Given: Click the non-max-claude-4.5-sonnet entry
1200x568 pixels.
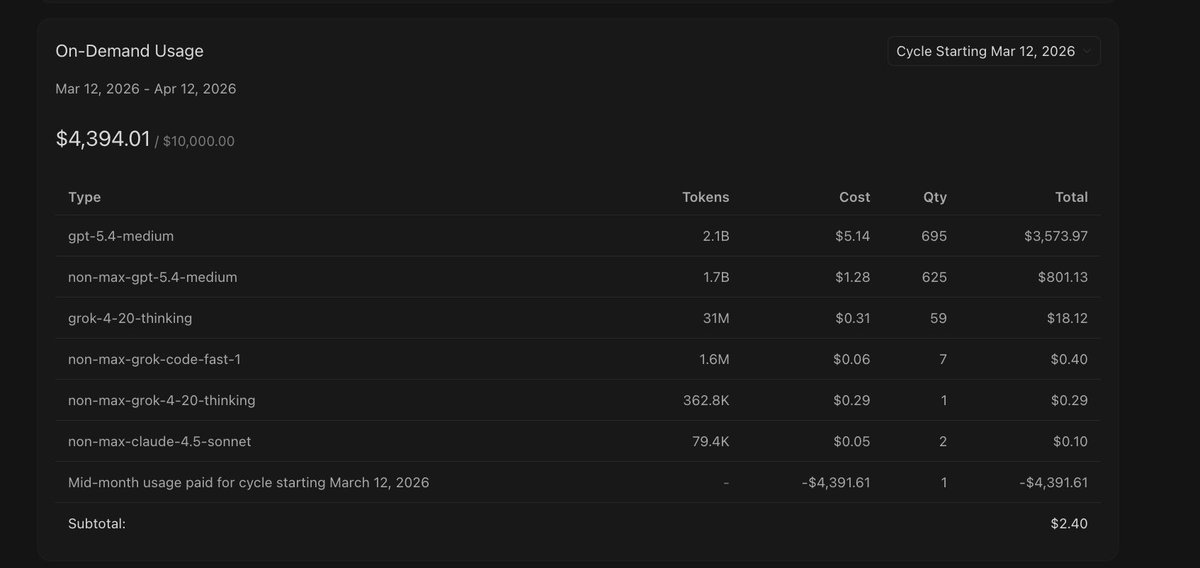Looking at the screenshot, I should [x=578, y=441].
